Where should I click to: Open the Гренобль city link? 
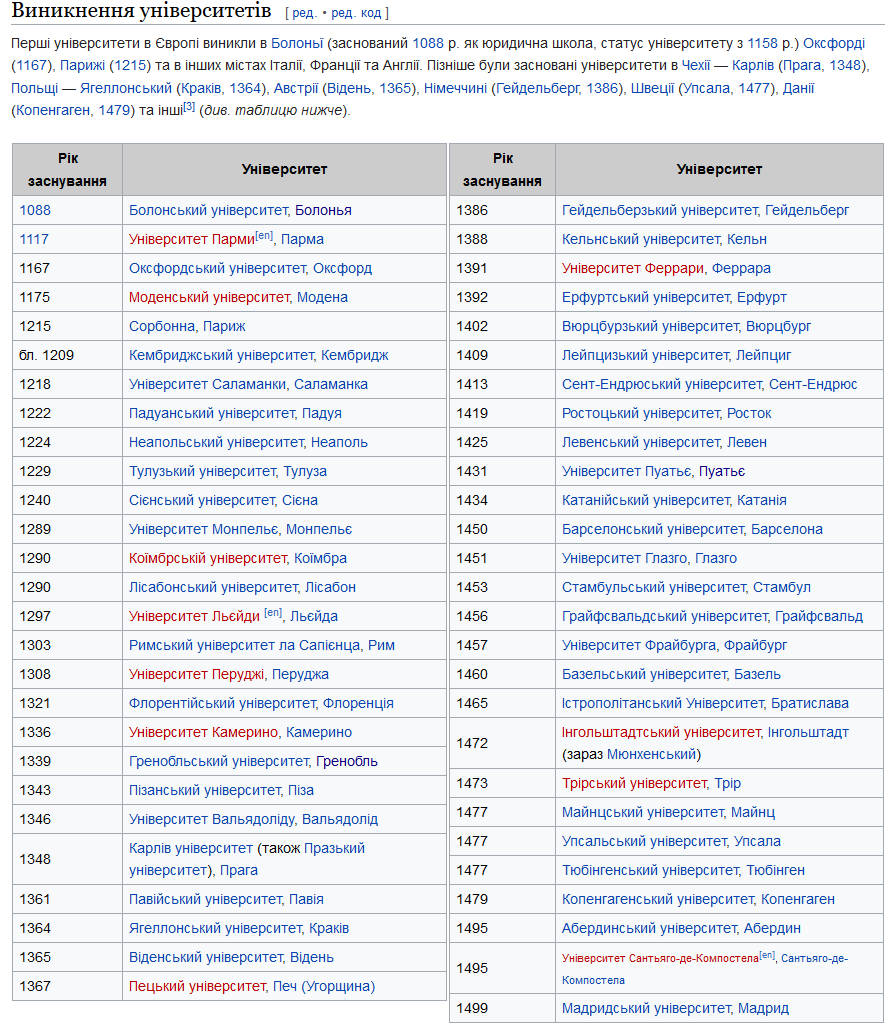pos(347,760)
